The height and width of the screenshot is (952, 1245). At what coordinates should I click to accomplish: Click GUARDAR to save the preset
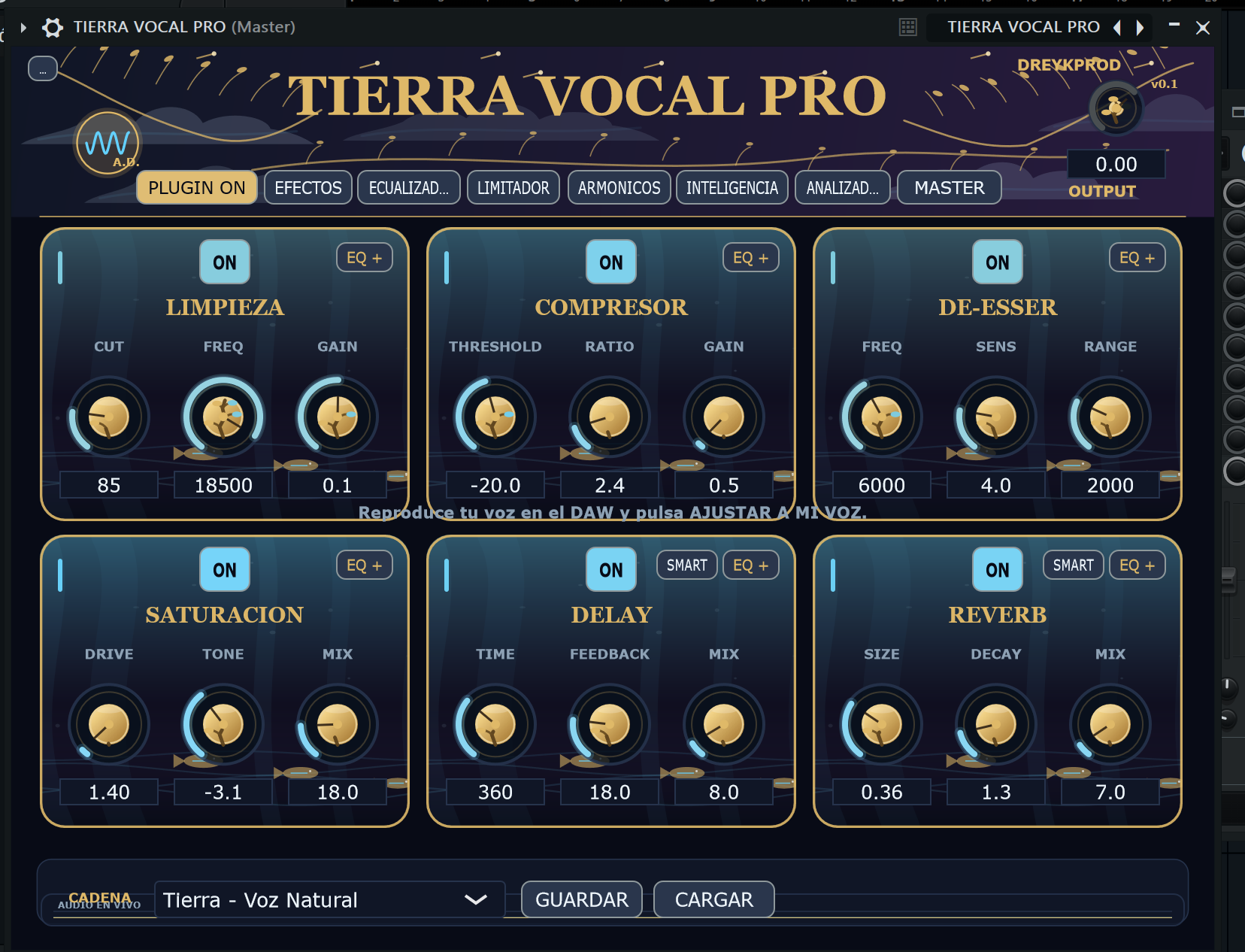coord(582,899)
